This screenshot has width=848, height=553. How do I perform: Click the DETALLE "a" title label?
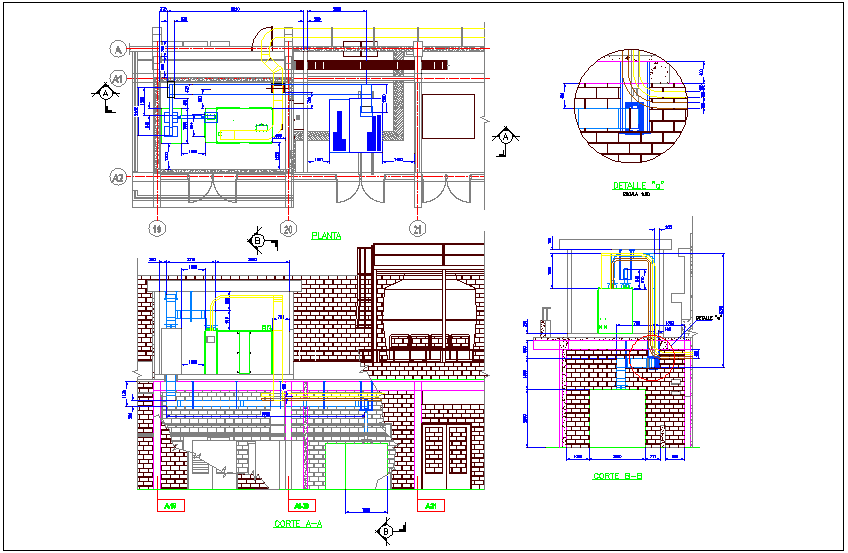pos(639,185)
